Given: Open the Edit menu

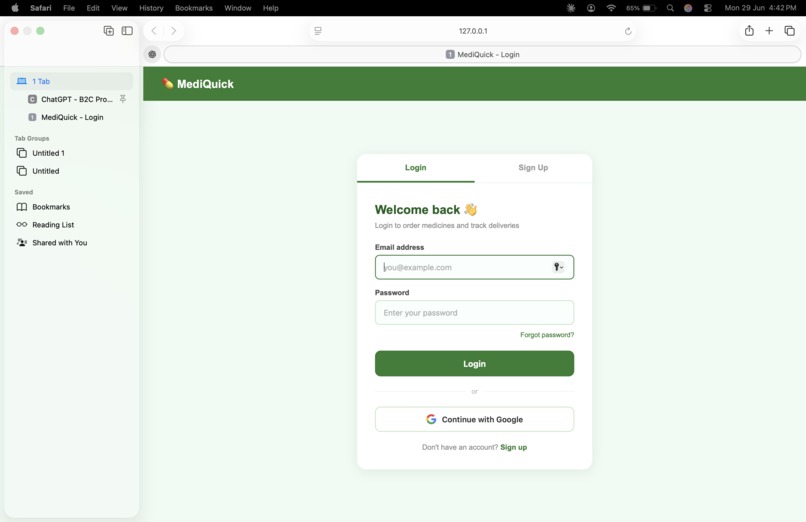Looking at the screenshot, I should (93, 8).
